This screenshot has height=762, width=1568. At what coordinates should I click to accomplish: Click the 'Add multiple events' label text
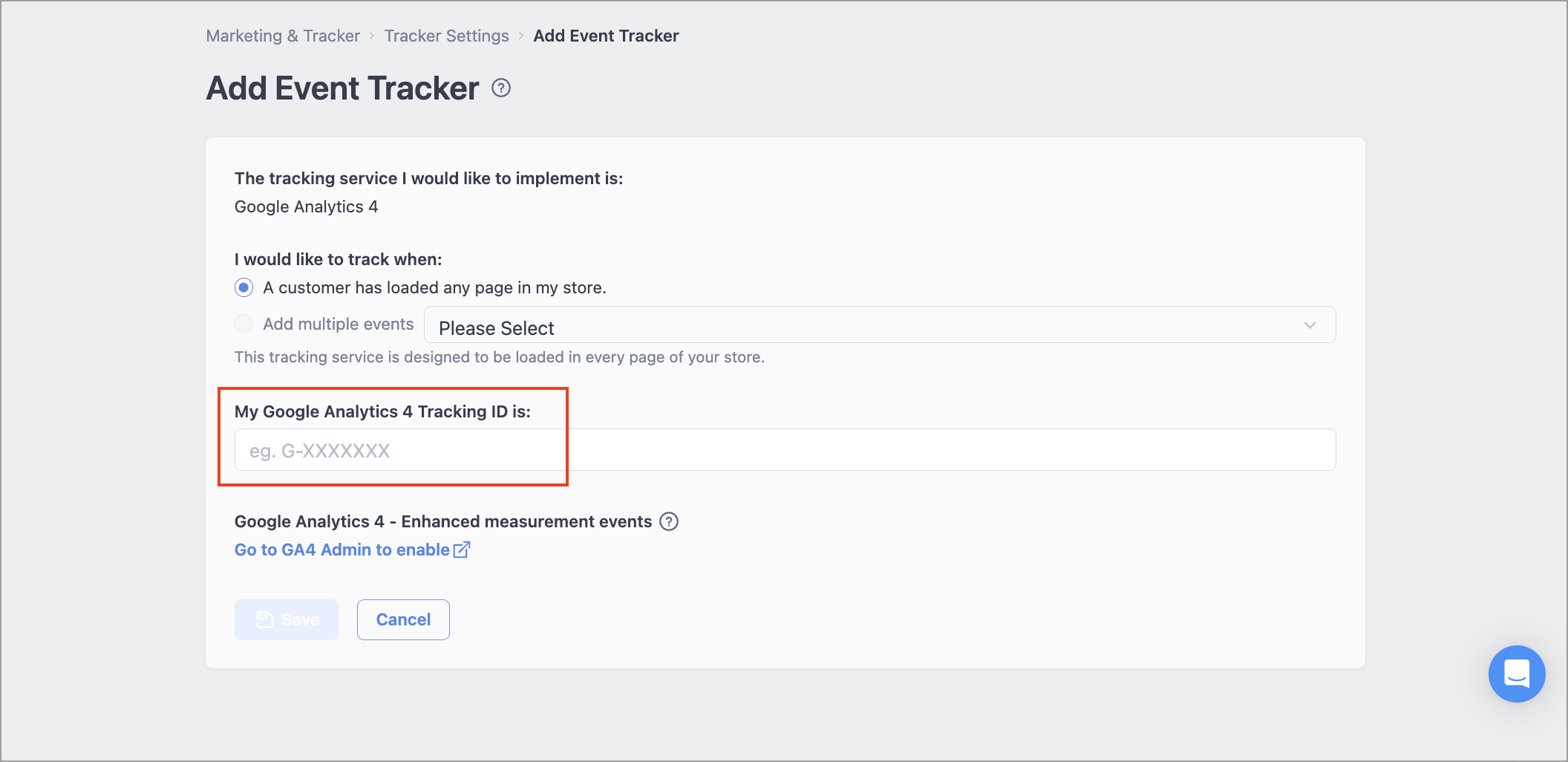click(339, 324)
